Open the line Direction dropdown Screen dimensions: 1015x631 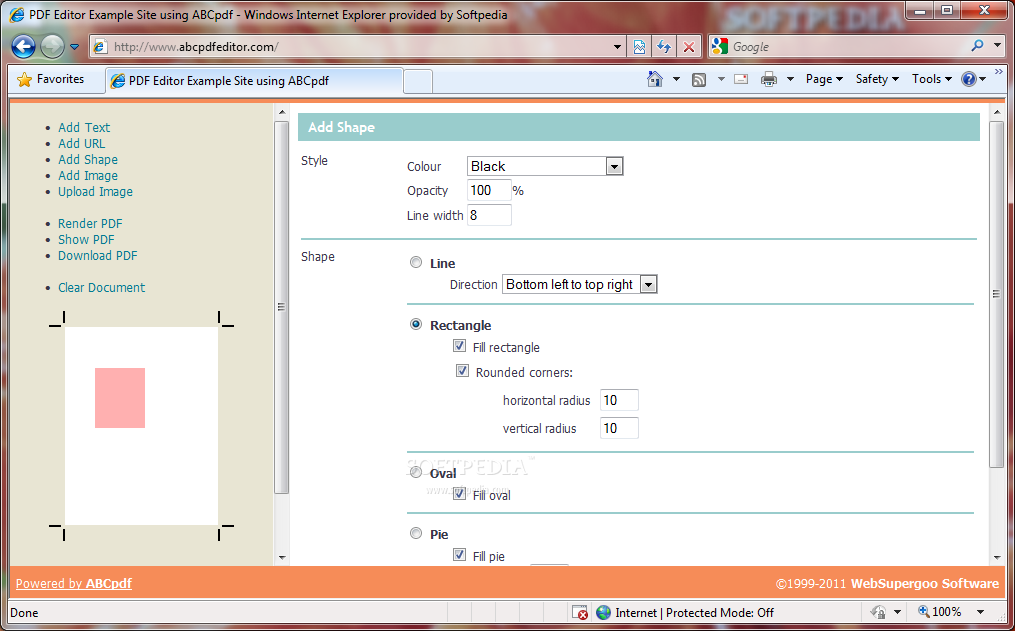pos(579,284)
